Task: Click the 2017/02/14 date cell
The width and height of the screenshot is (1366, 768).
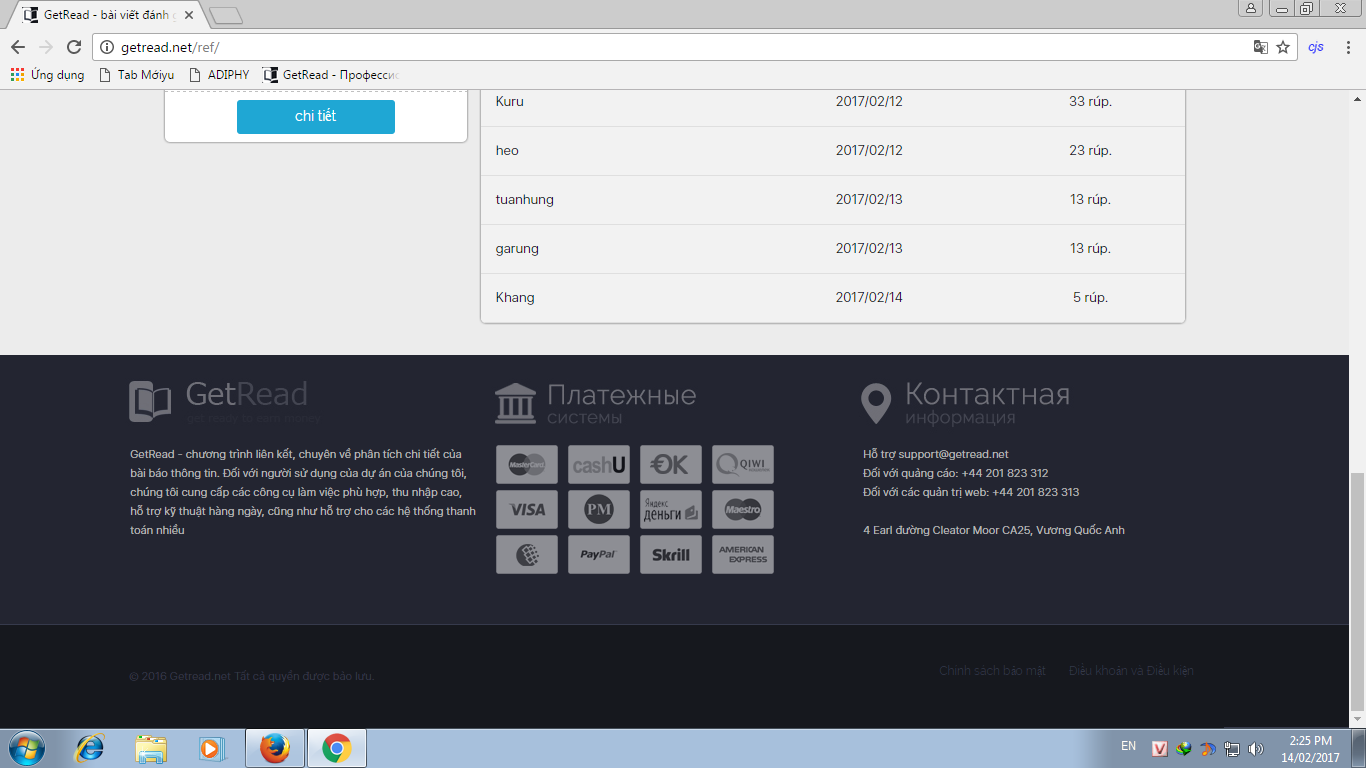Action: tap(869, 297)
